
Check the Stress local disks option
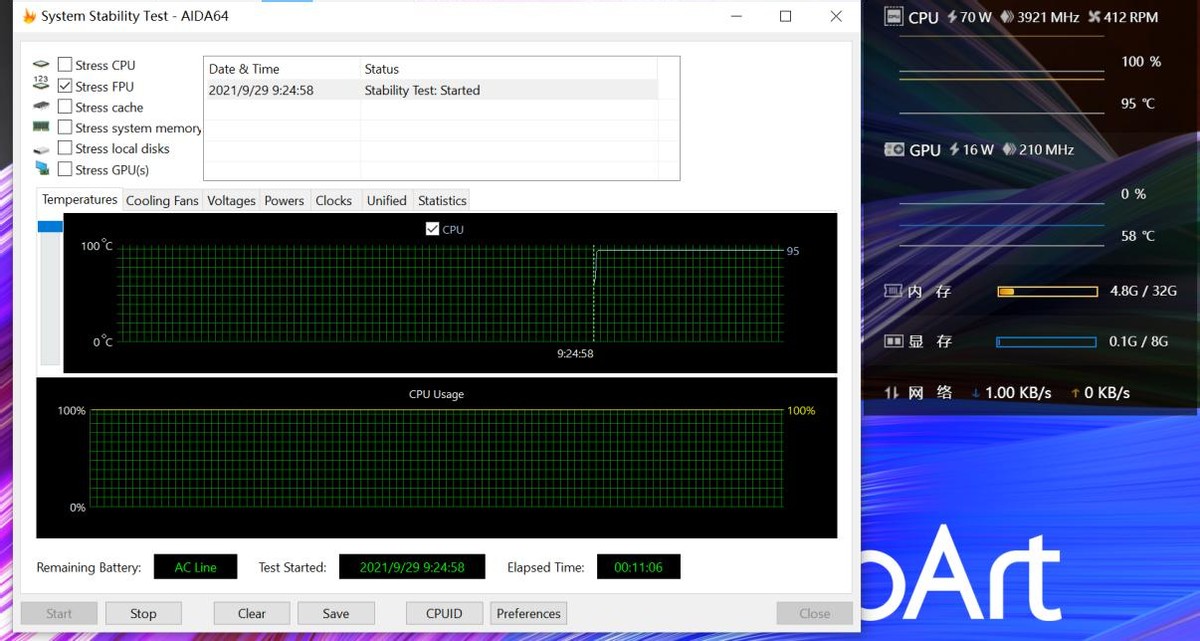tap(65, 149)
